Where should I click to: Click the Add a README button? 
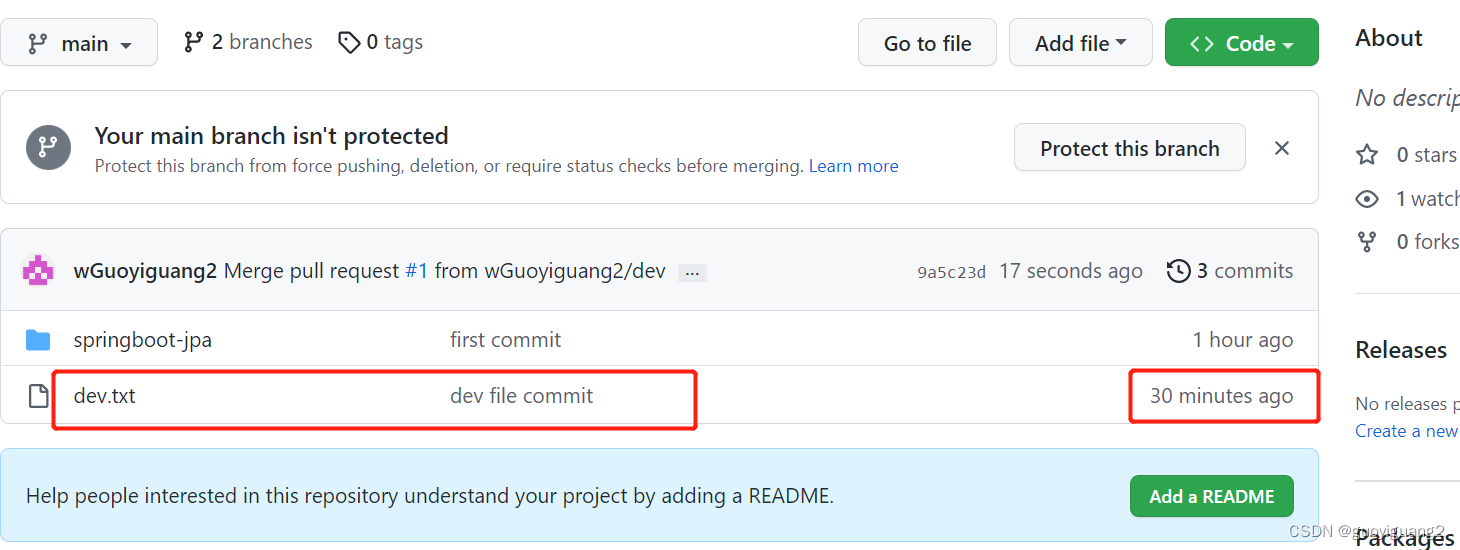click(x=1212, y=496)
